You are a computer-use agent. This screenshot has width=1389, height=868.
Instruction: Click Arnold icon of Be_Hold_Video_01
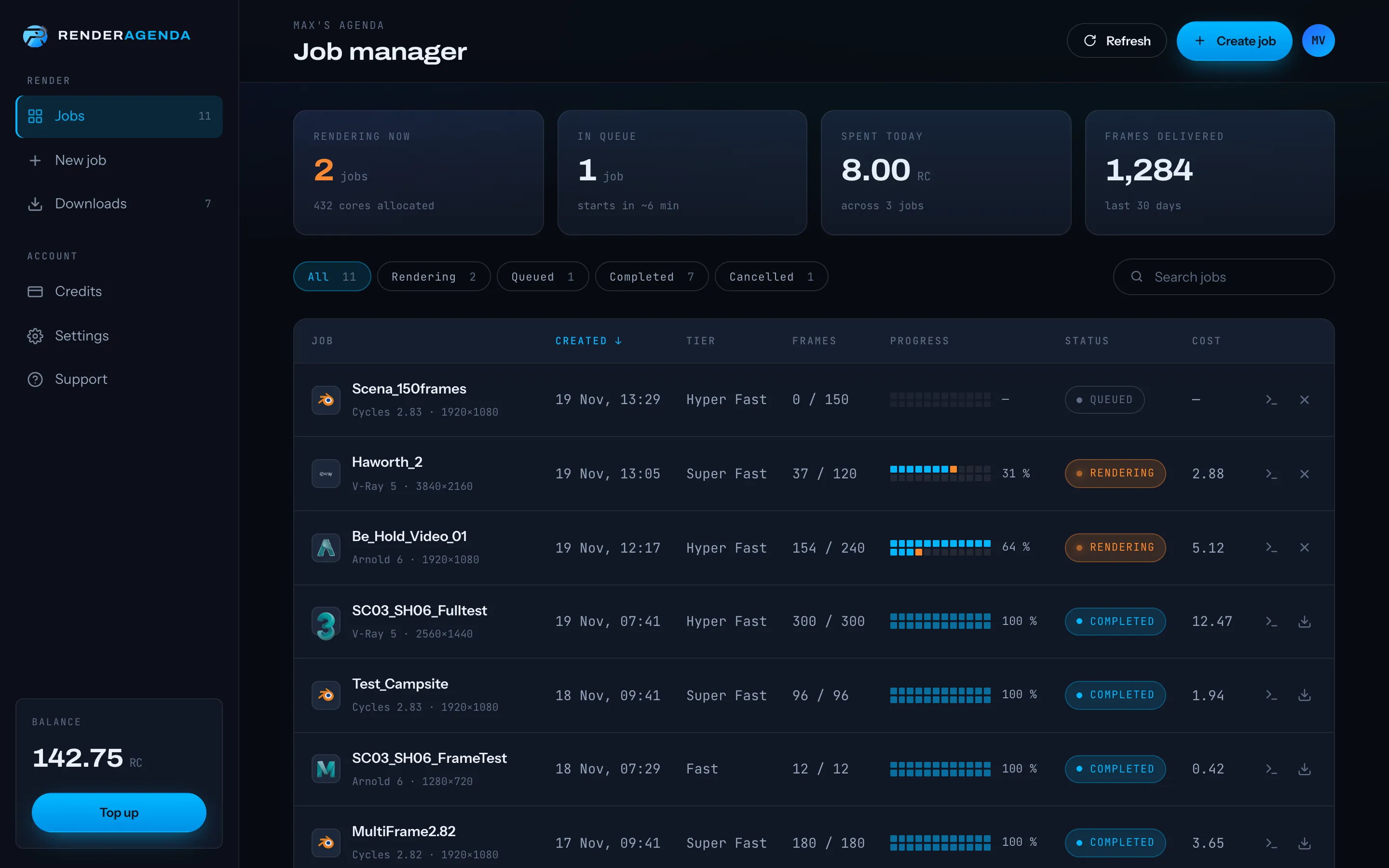[326, 547]
